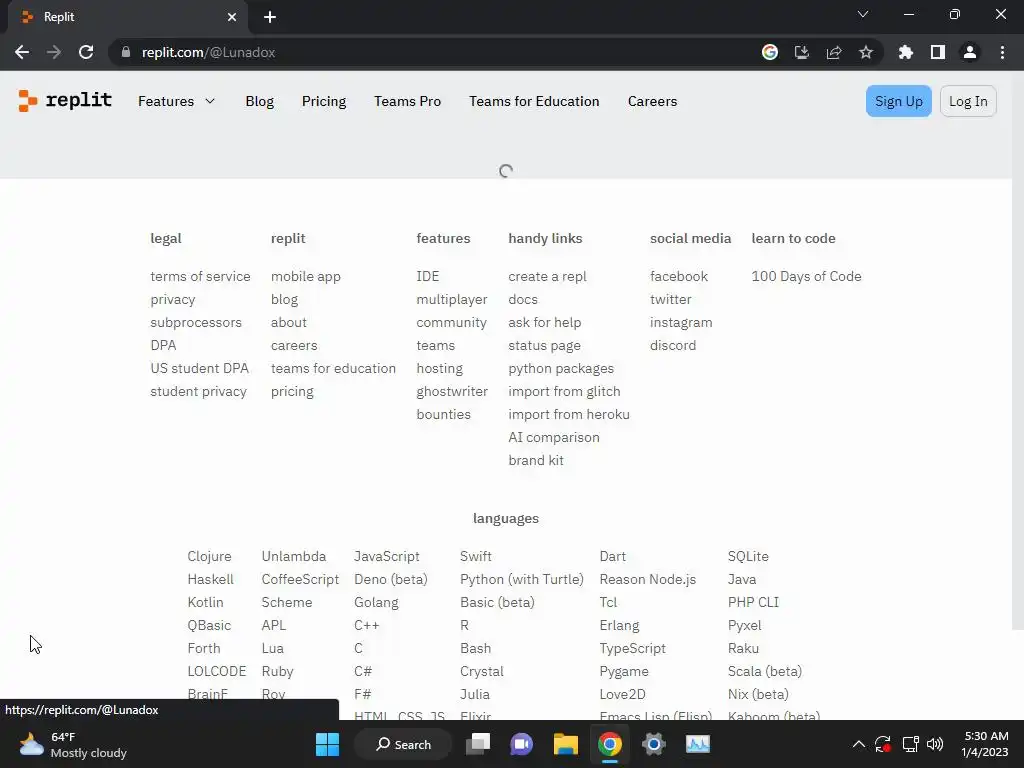
Task: Click the Replit logo in header
Action: [65, 101]
